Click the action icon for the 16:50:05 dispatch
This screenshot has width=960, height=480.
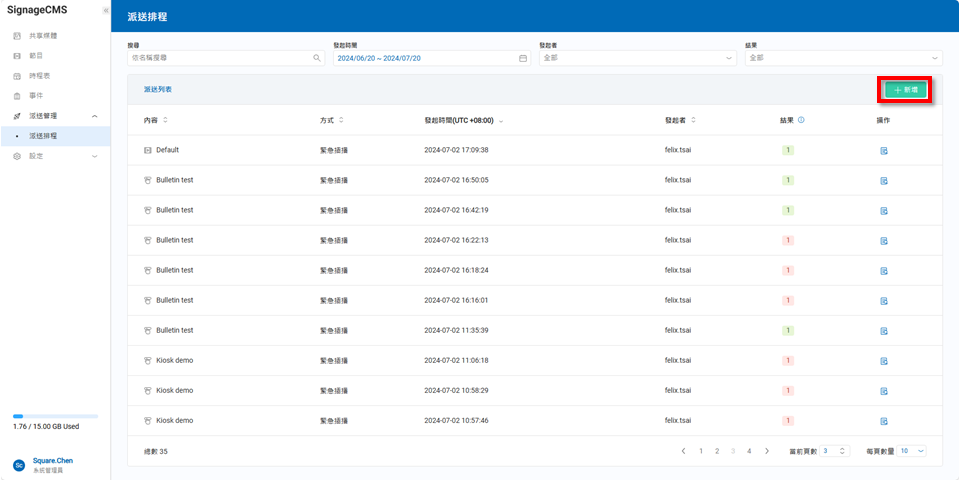(x=884, y=181)
